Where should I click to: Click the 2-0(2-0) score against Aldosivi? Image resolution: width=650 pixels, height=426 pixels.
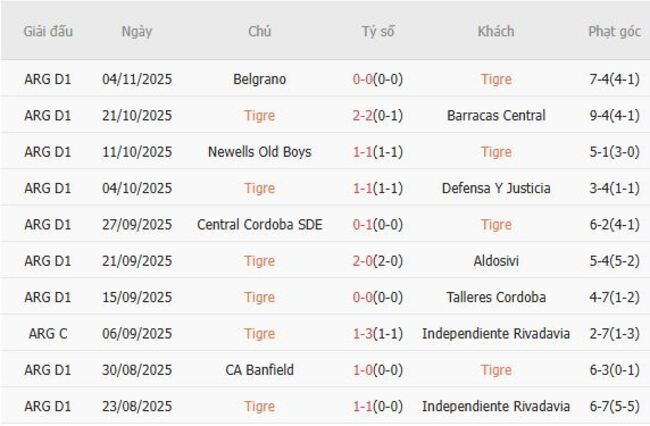click(x=377, y=261)
